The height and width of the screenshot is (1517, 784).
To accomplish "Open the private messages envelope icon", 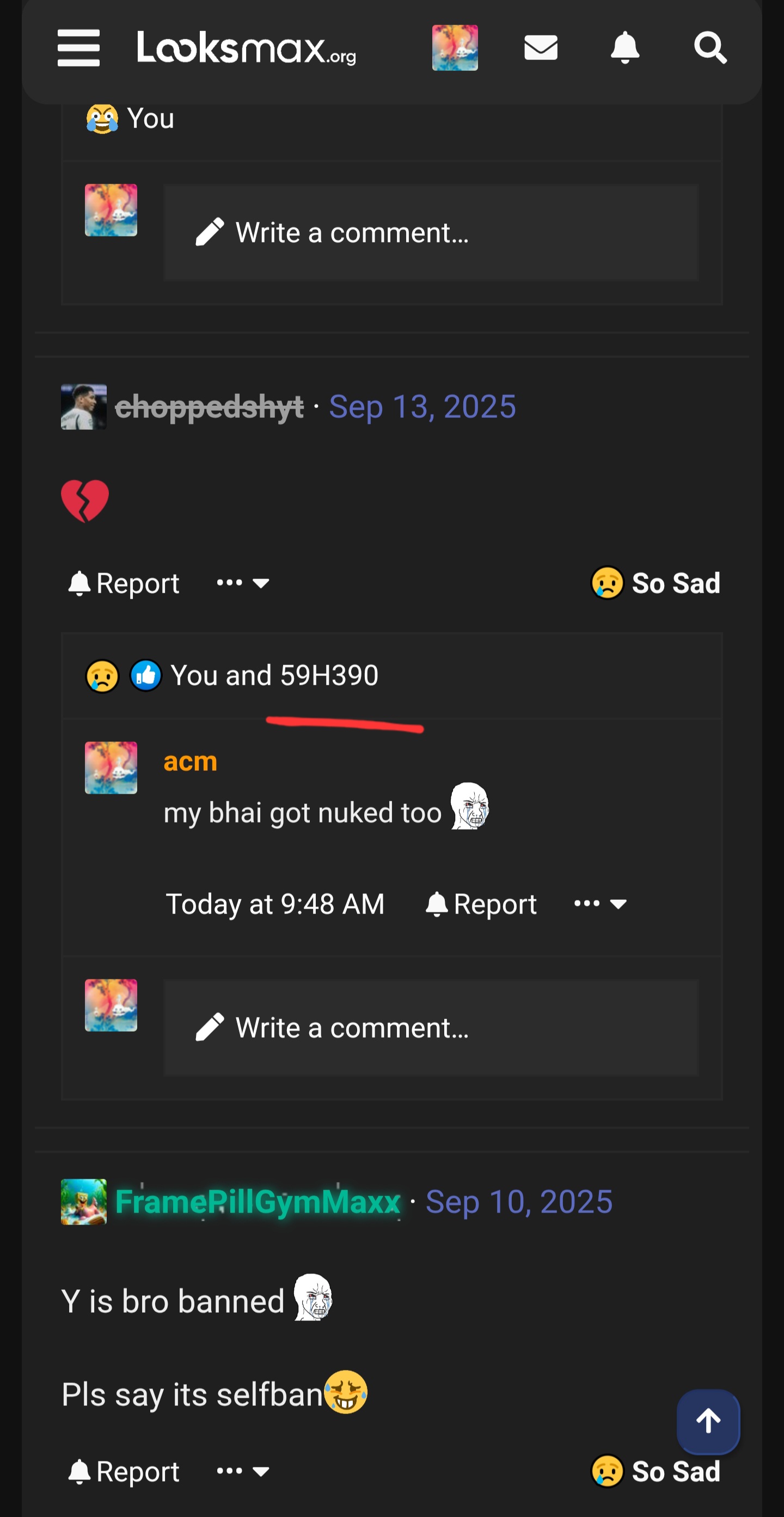I will click(540, 48).
